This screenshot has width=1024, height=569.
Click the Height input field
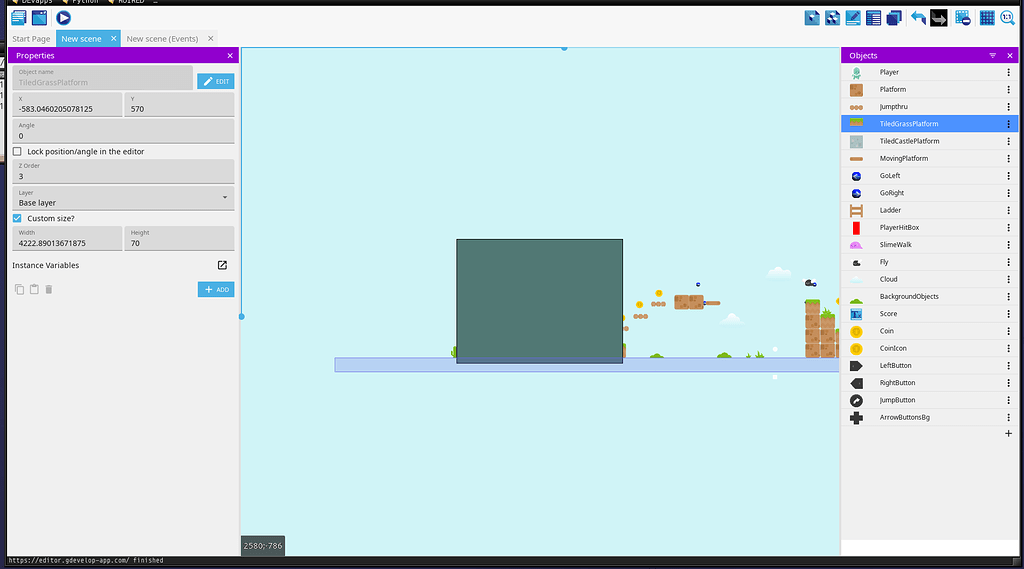[180, 238]
